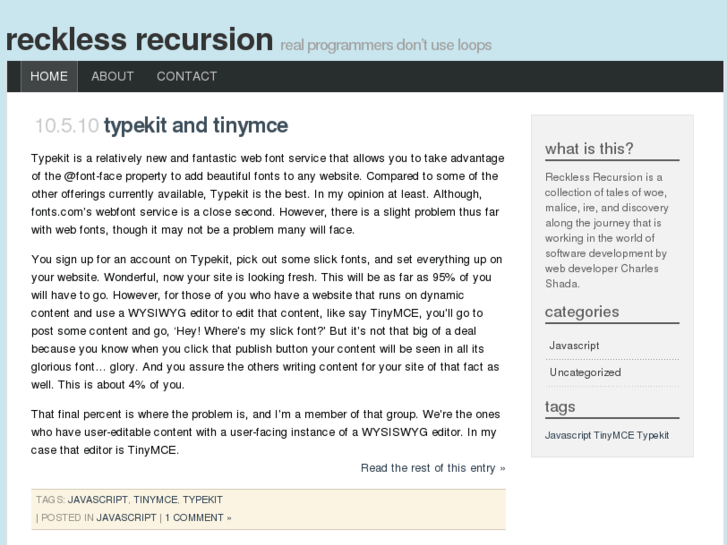
Task: Open the '1 COMMENT »' link
Action: [x=198, y=517]
